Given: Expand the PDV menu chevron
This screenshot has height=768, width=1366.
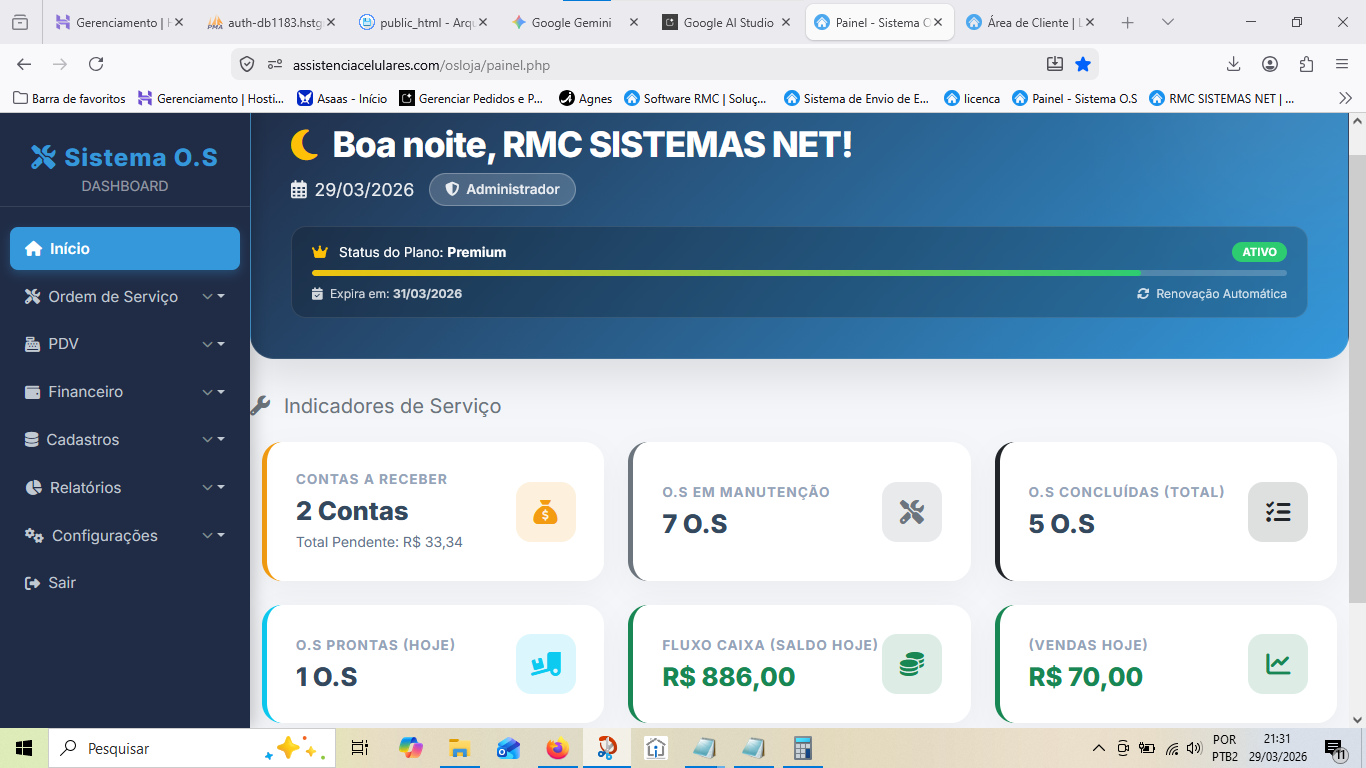Looking at the screenshot, I should 213,344.
